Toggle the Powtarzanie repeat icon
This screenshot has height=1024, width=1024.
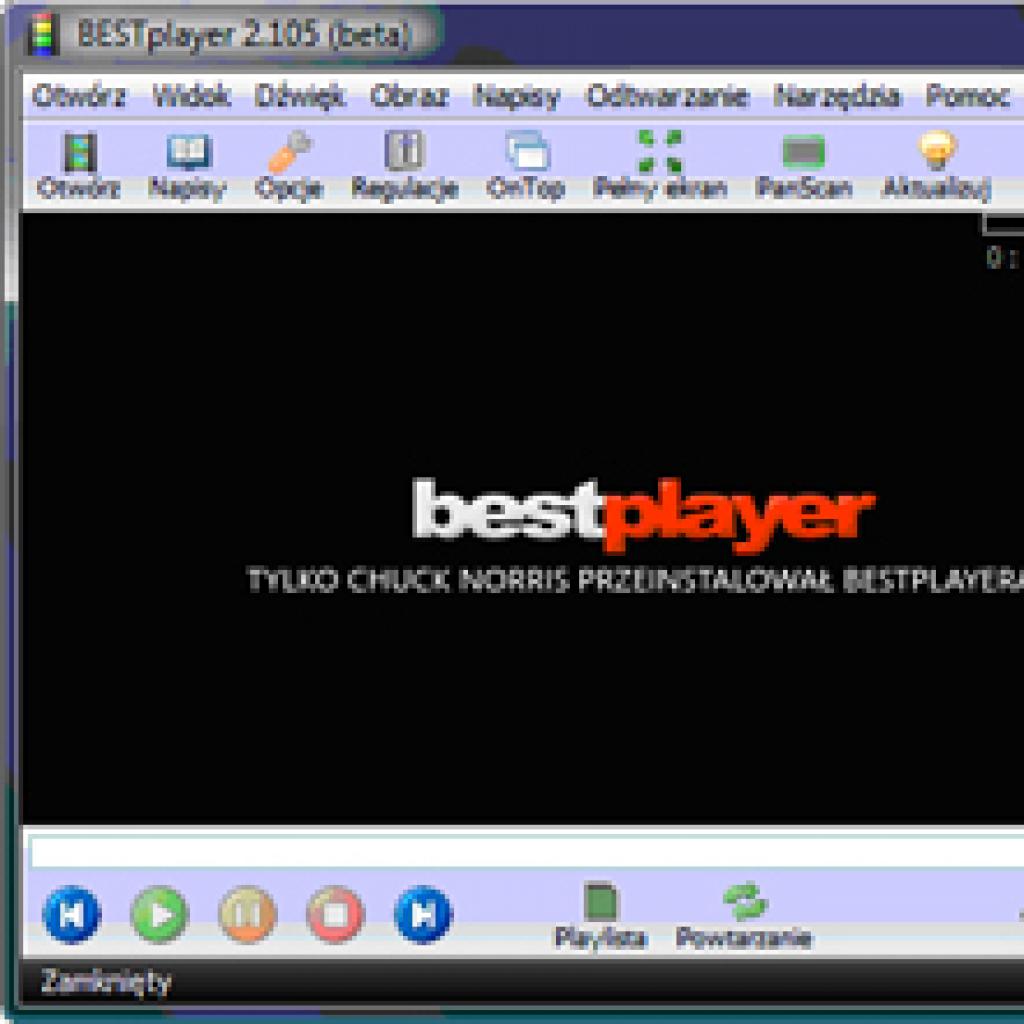[745, 901]
